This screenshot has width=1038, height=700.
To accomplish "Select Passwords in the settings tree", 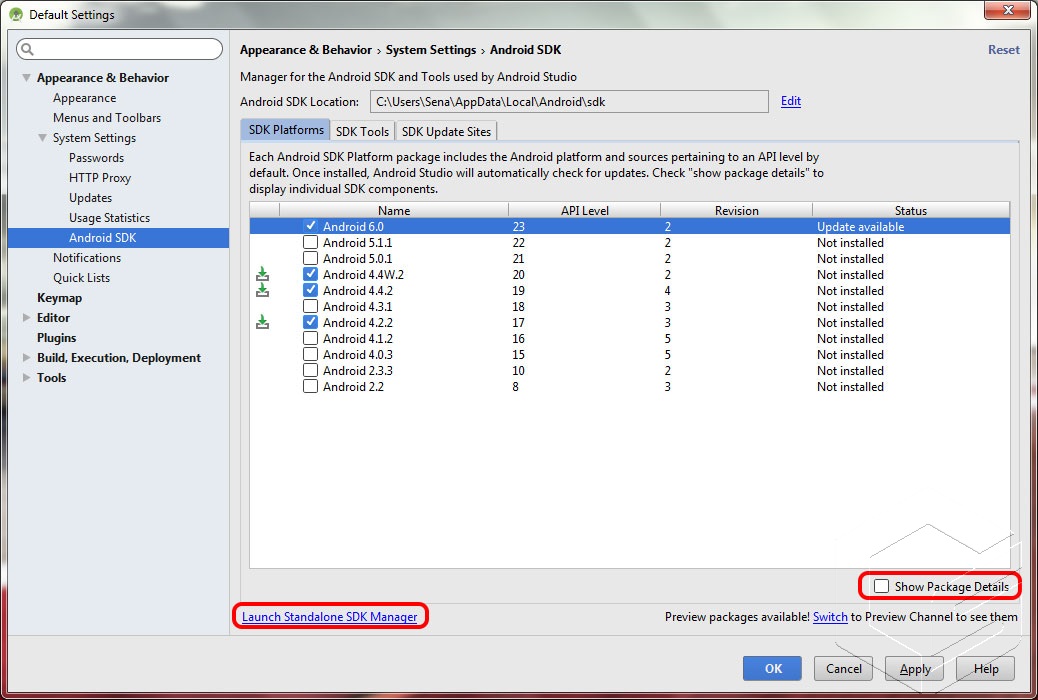I will (96, 158).
